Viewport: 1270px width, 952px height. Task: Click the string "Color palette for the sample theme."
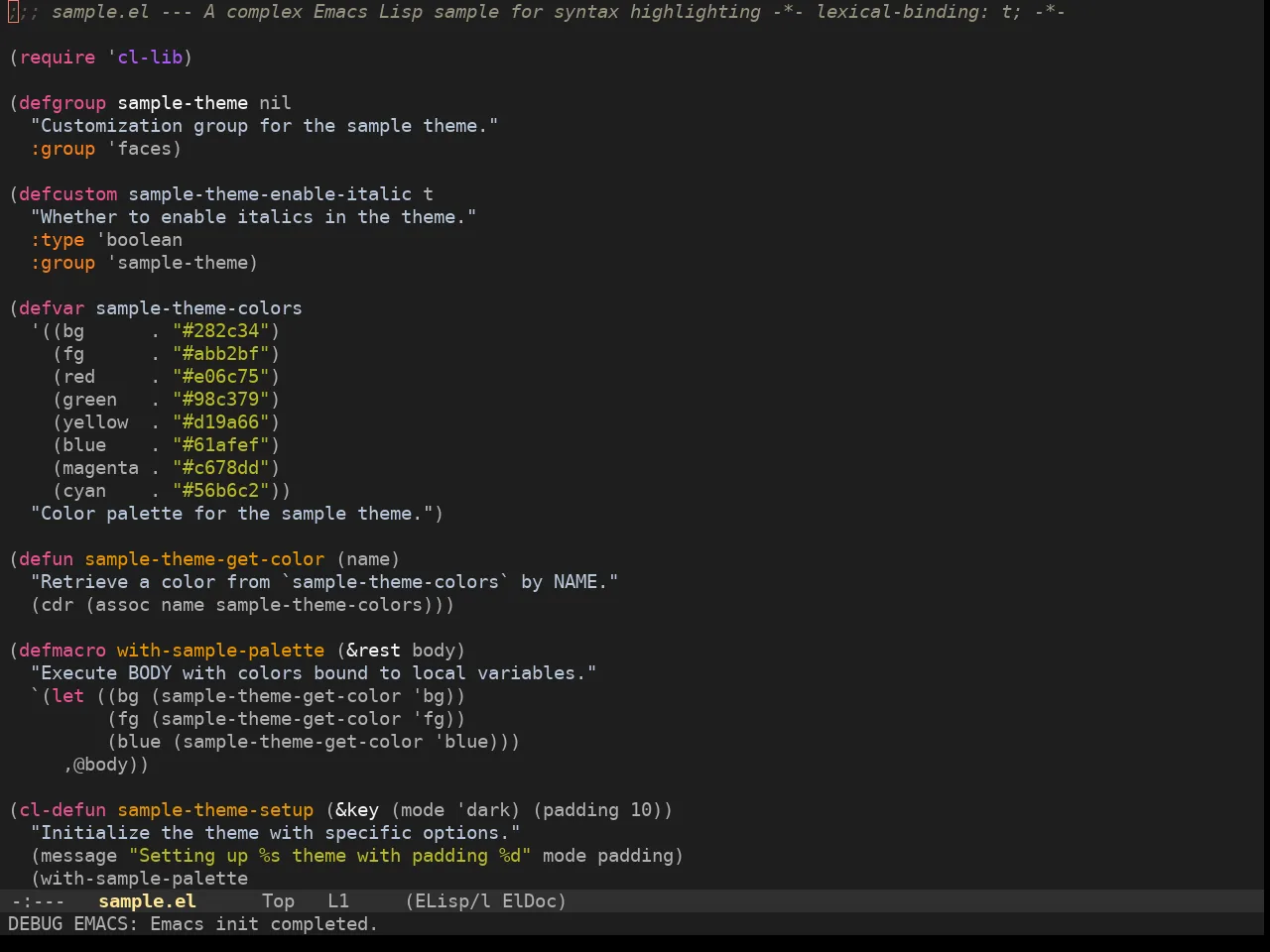[232, 513]
